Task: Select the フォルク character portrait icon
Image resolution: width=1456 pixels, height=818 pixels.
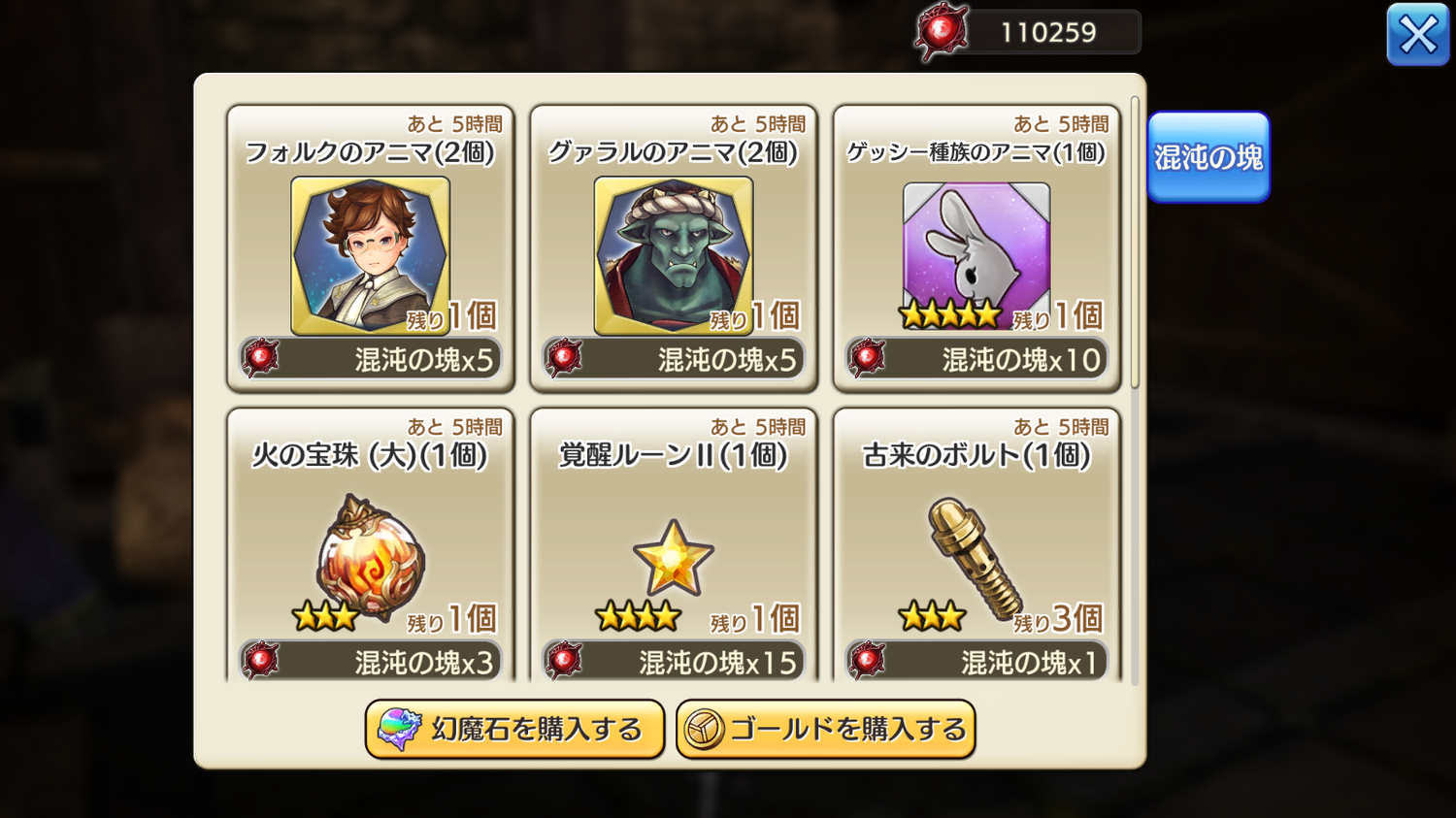Action: (x=370, y=255)
